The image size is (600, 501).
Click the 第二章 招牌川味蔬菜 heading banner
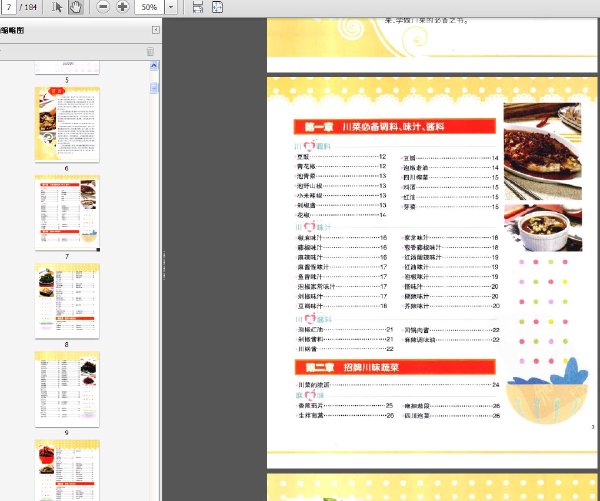(x=395, y=367)
